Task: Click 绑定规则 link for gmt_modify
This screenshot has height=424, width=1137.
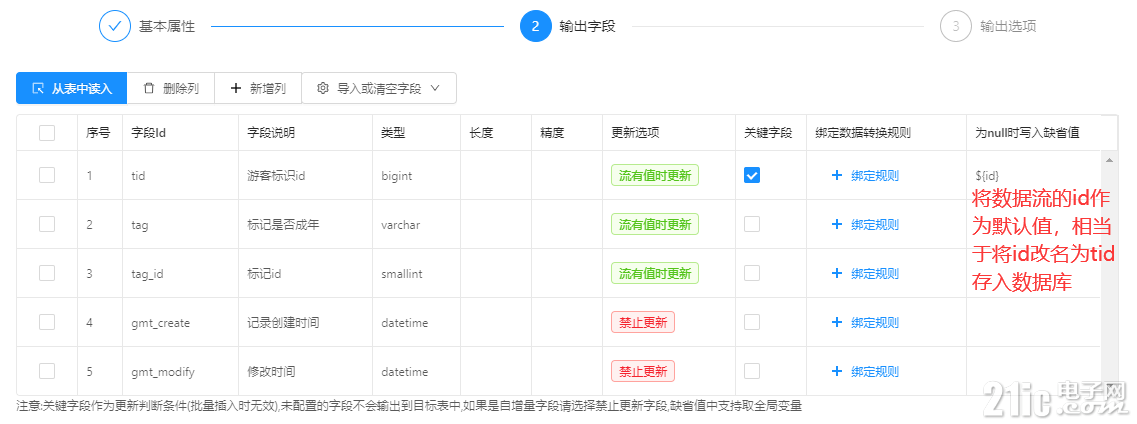Action: point(875,371)
